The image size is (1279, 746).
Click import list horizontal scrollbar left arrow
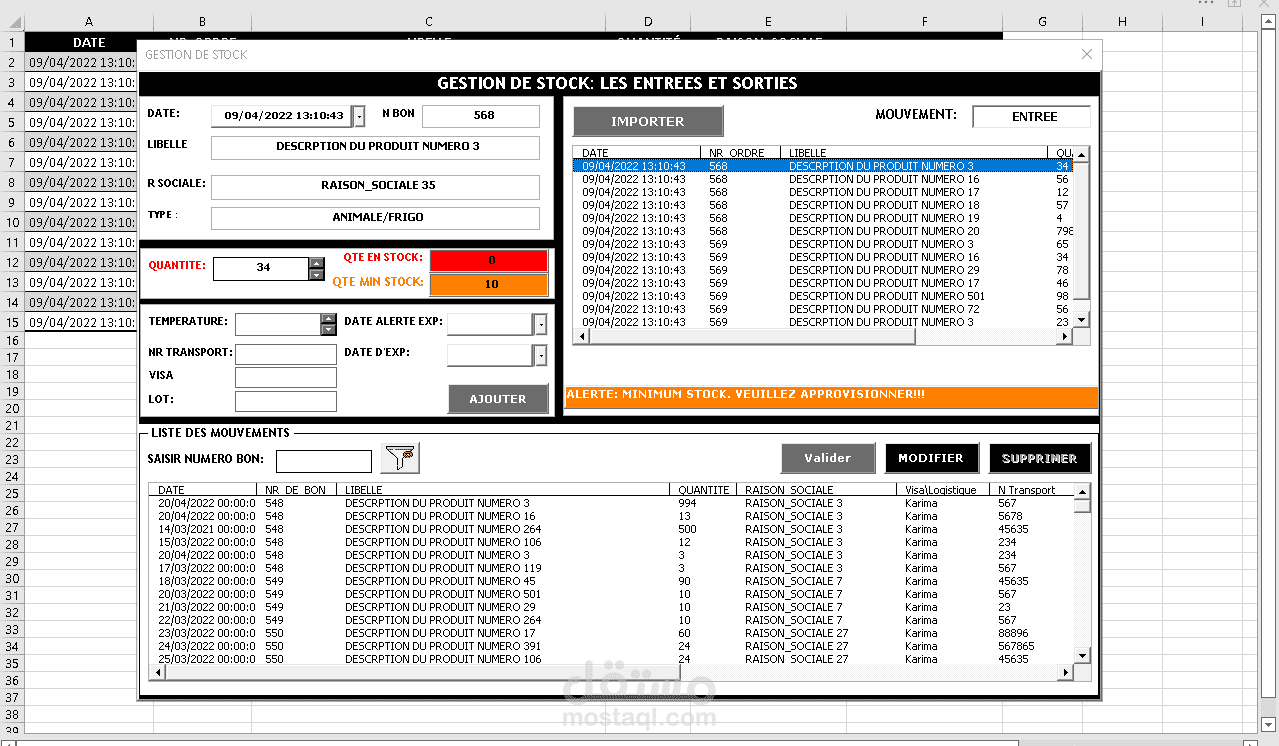click(x=581, y=337)
